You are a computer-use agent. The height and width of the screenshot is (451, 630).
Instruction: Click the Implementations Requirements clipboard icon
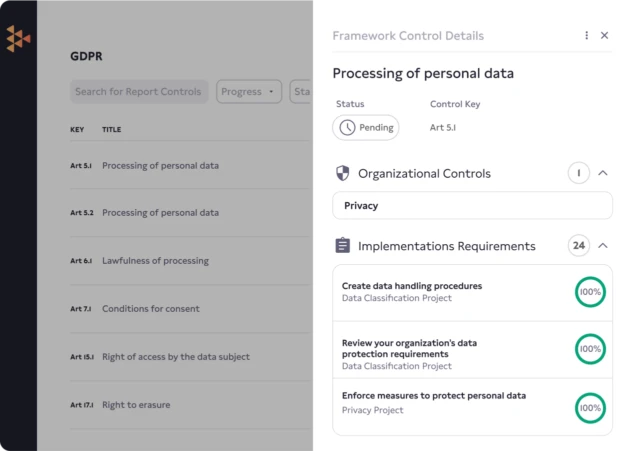pos(343,245)
